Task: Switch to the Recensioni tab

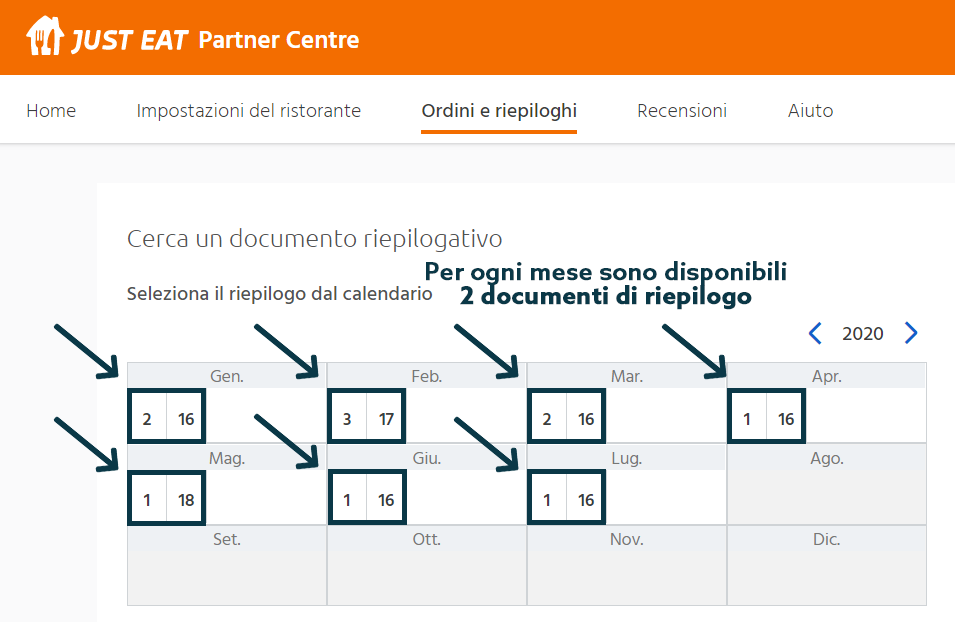Action: click(x=682, y=111)
